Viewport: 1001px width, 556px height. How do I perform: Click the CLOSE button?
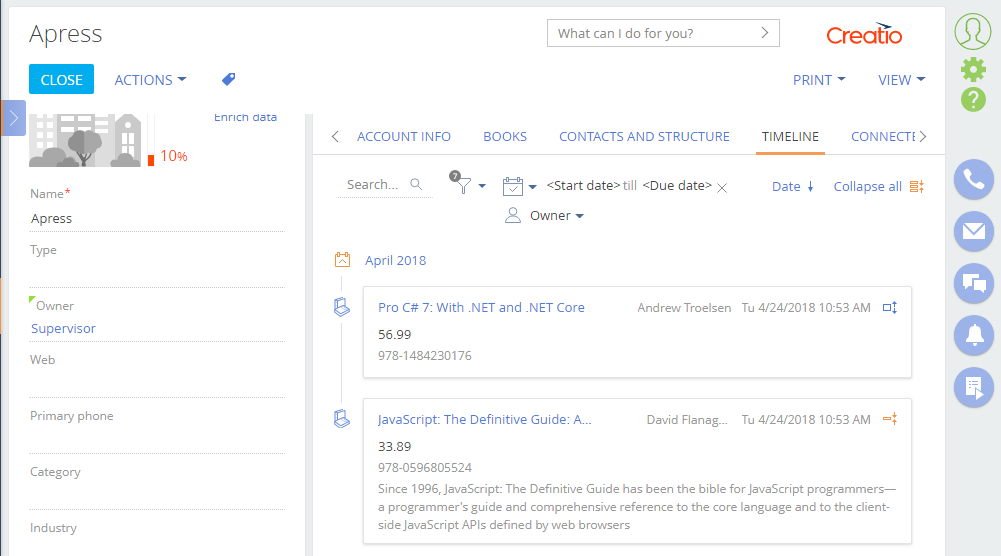coord(61,79)
